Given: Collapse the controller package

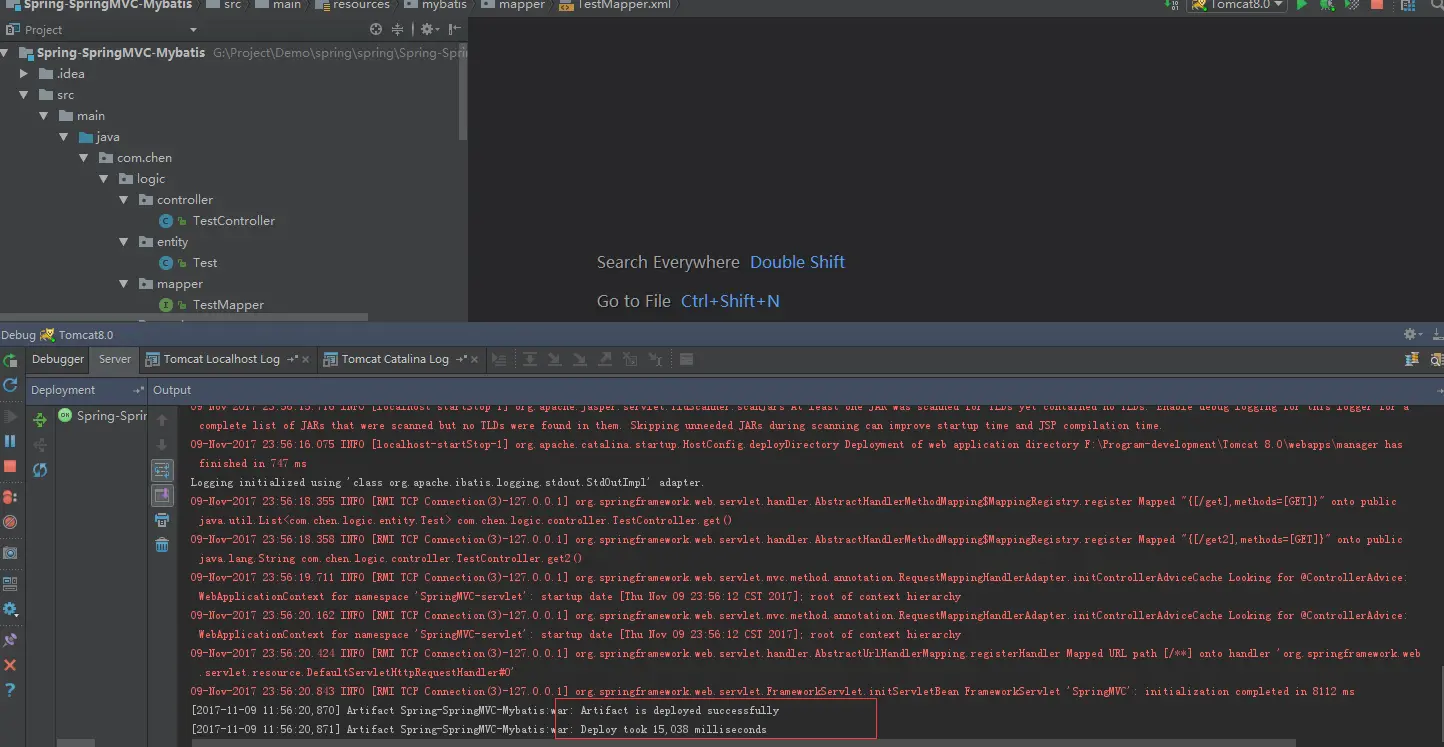Looking at the screenshot, I should pos(124,200).
